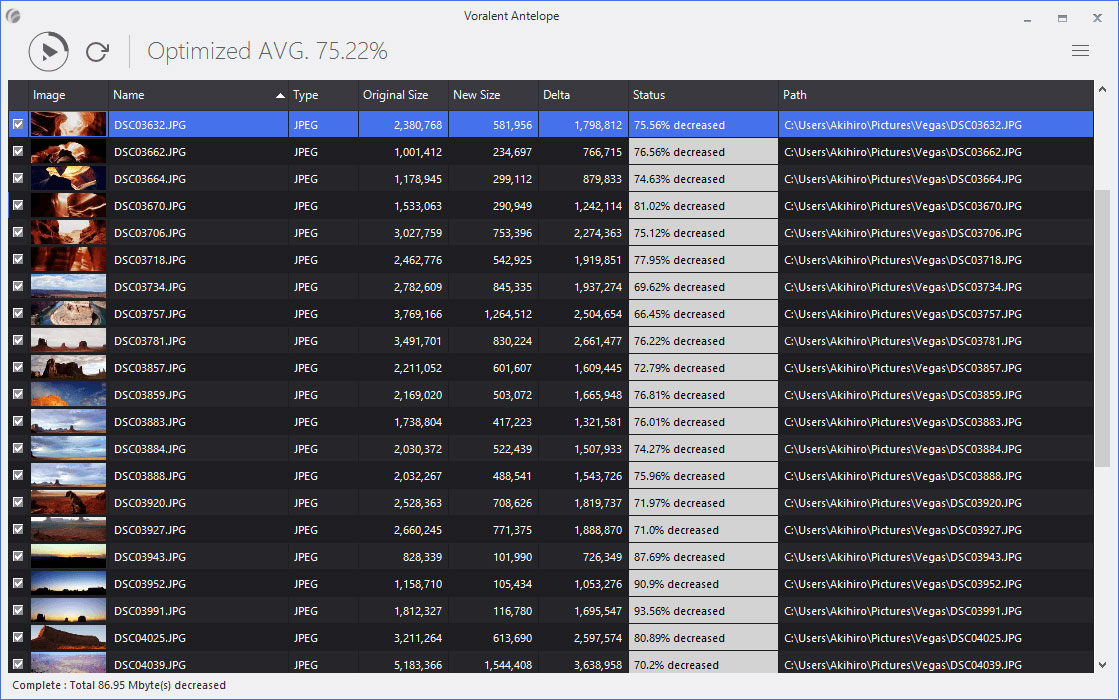Image resolution: width=1119 pixels, height=700 pixels.
Task: Uncheck the checkbox for DSC03632.JPG
Action: (18, 125)
